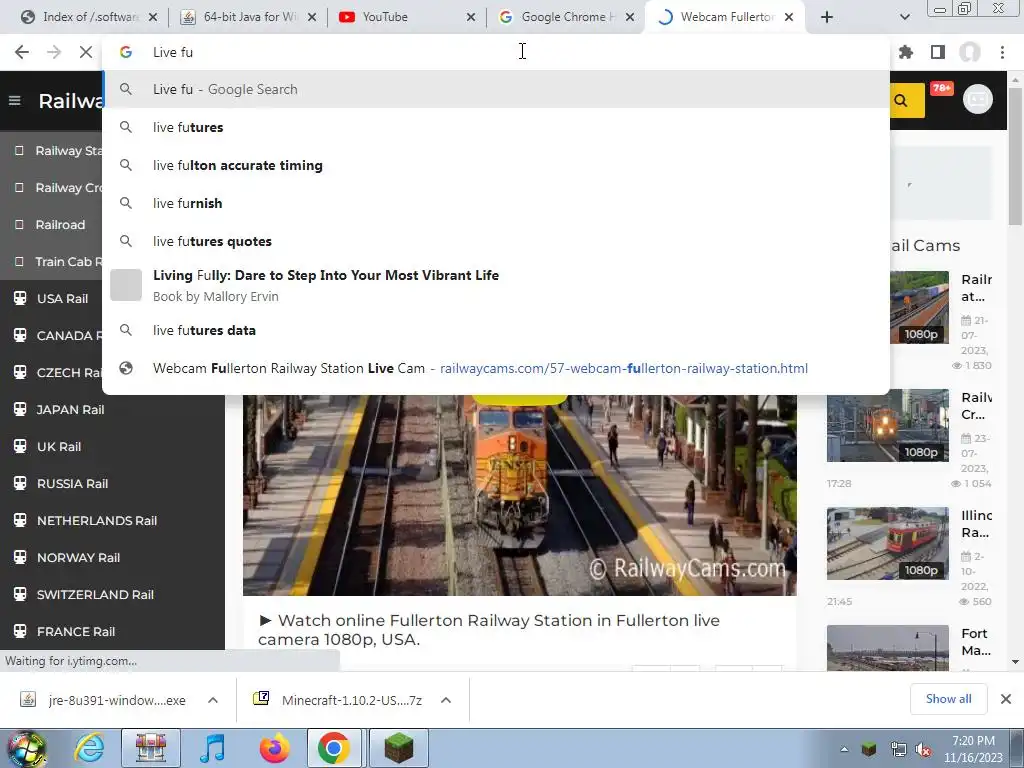Viewport: 1024px width, 768px height.
Task: Click Show all downloads button
Action: pos(948,699)
